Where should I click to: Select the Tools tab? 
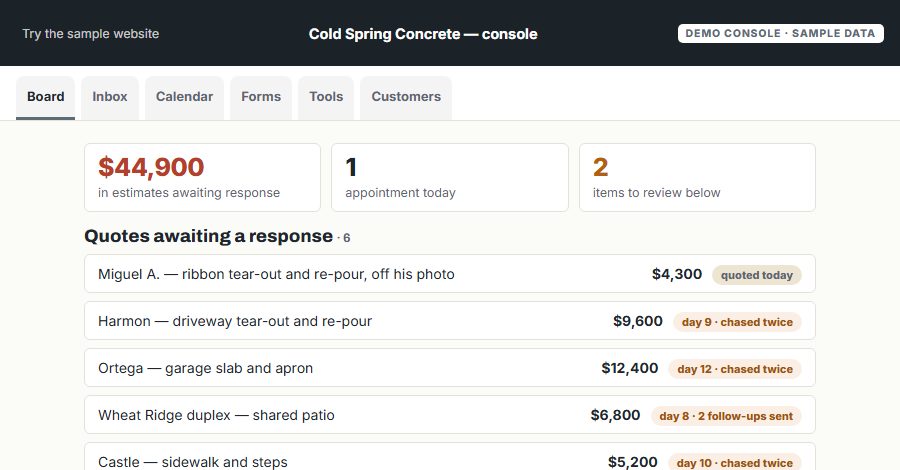(x=326, y=97)
